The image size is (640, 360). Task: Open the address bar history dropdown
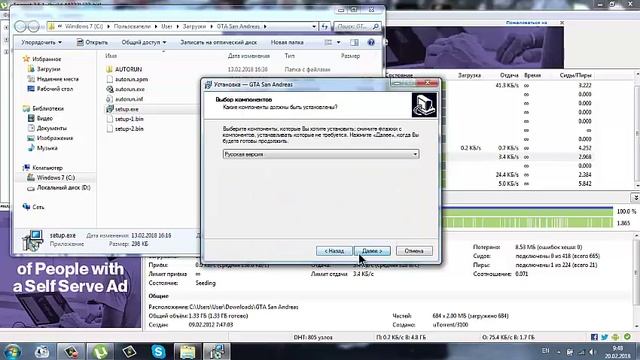click(314, 27)
